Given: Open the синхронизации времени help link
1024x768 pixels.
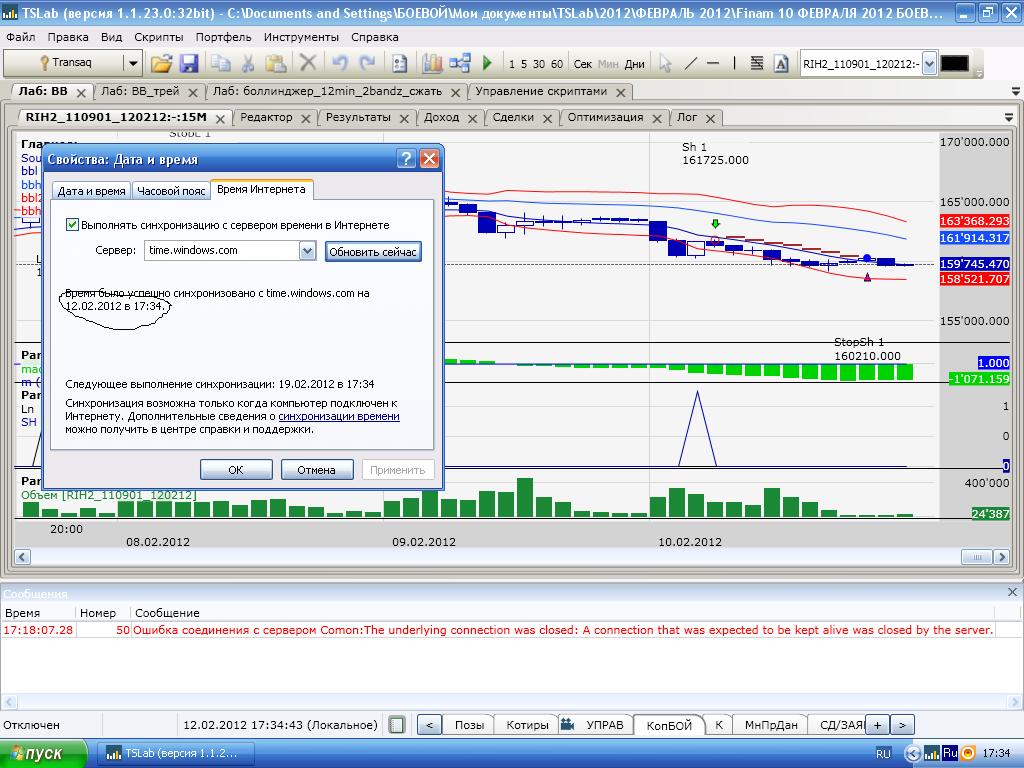Looking at the screenshot, I should 338,416.
